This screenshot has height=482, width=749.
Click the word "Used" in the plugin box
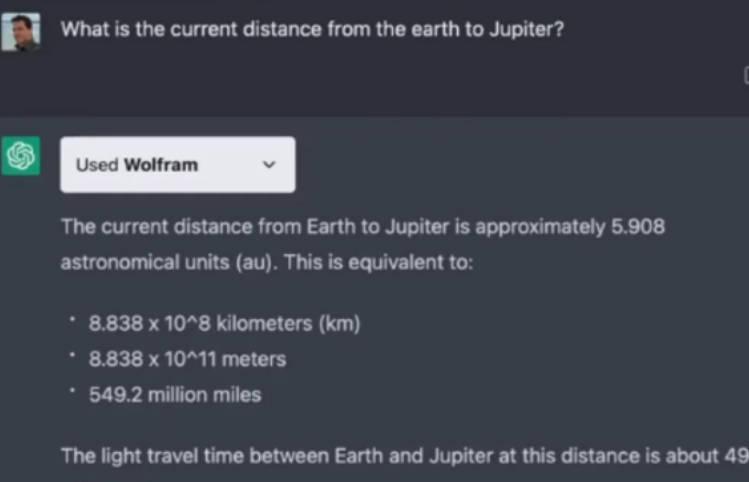point(97,165)
